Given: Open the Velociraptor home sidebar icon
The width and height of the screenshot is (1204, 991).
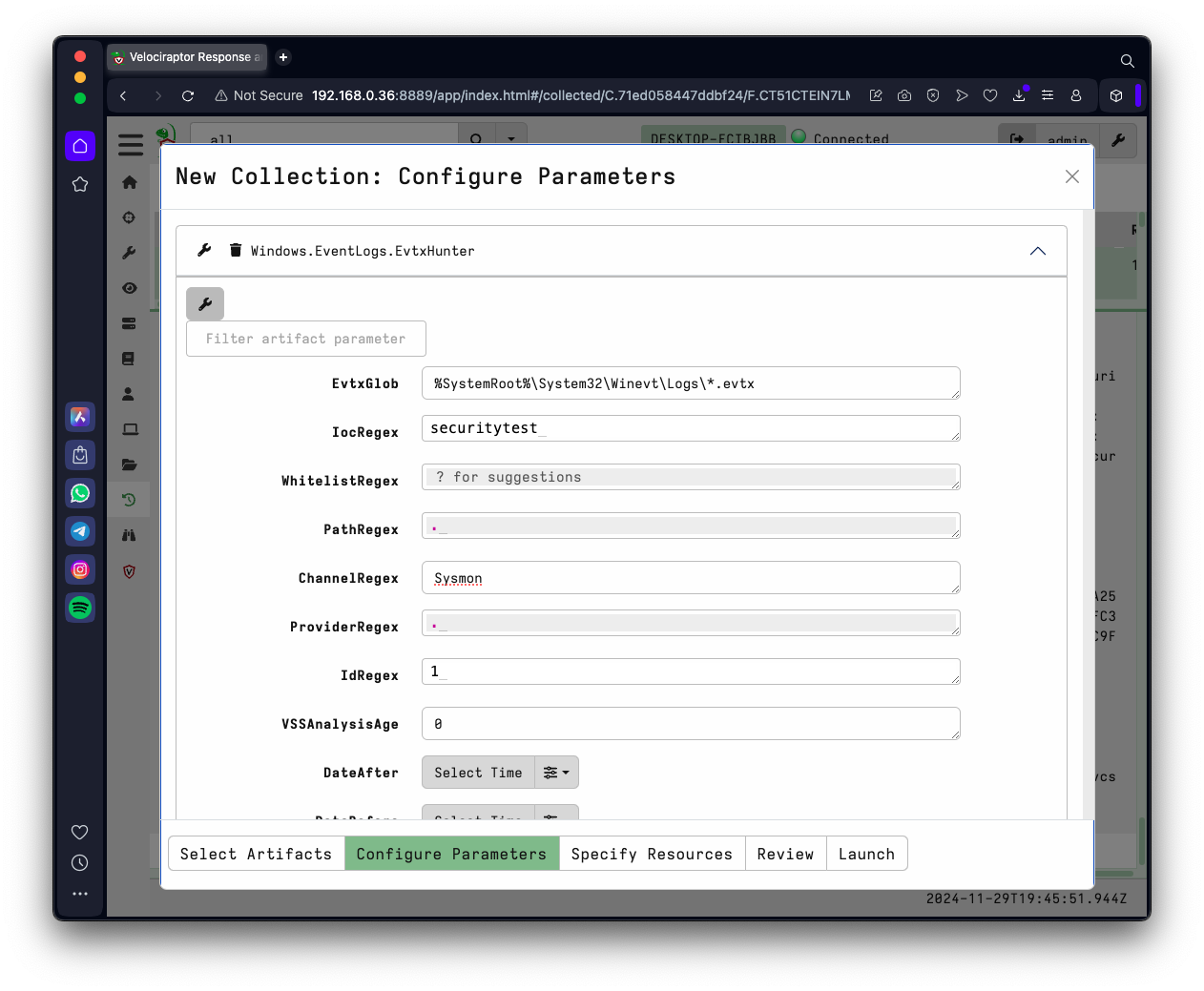Looking at the screenshot, I should pyautogui.click(x=130, y=182).
